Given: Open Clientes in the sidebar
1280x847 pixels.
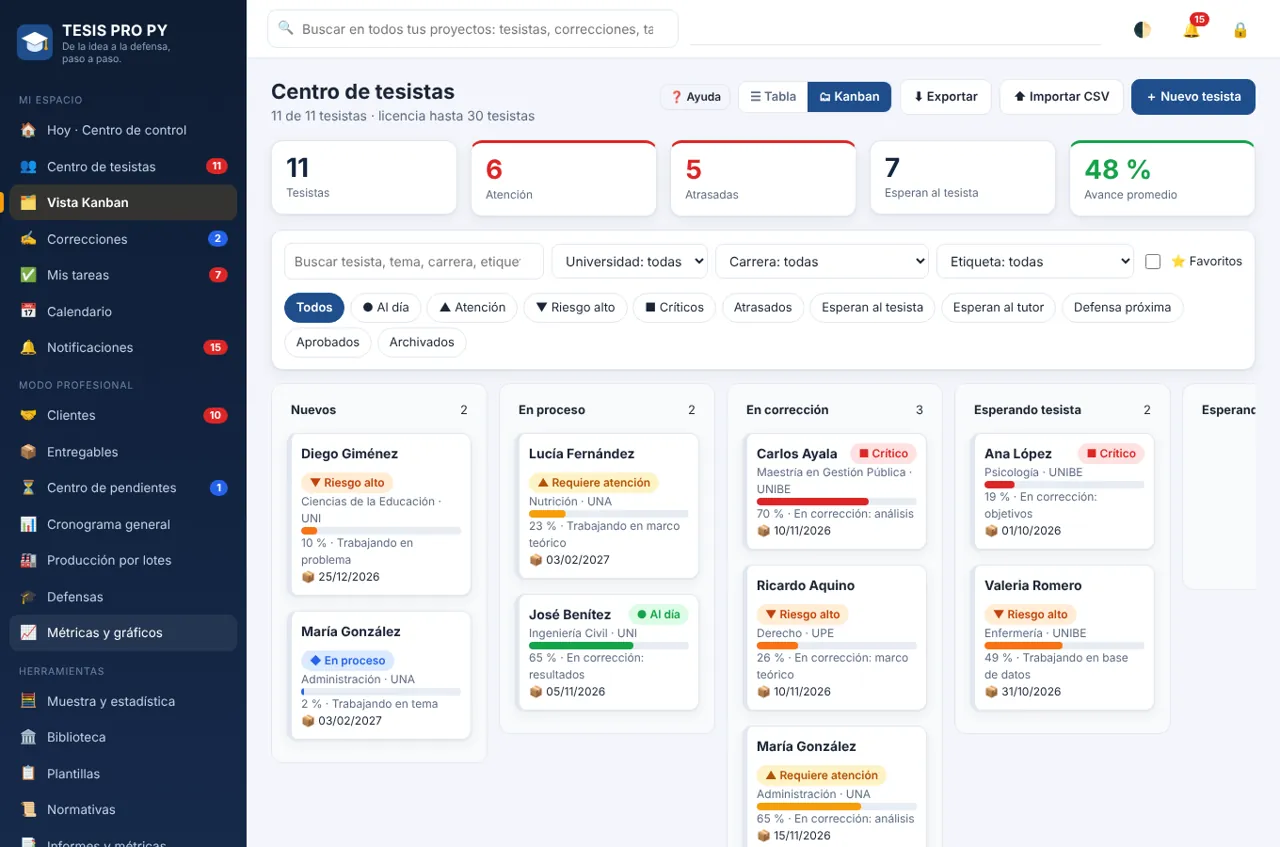Looking at the screenshot, I should click(x=123, y=415).
